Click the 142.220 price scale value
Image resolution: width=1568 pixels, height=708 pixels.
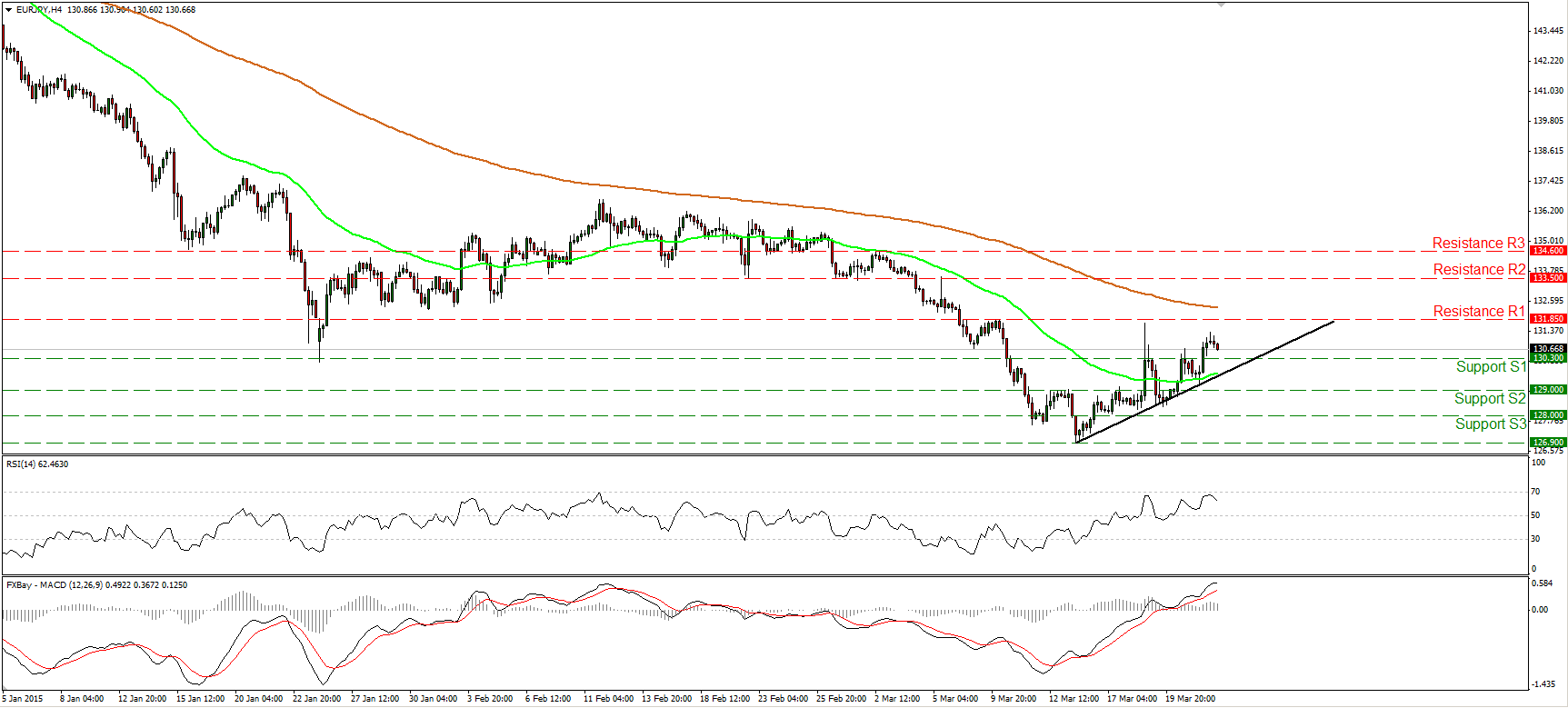click(x=1548, y=61)
